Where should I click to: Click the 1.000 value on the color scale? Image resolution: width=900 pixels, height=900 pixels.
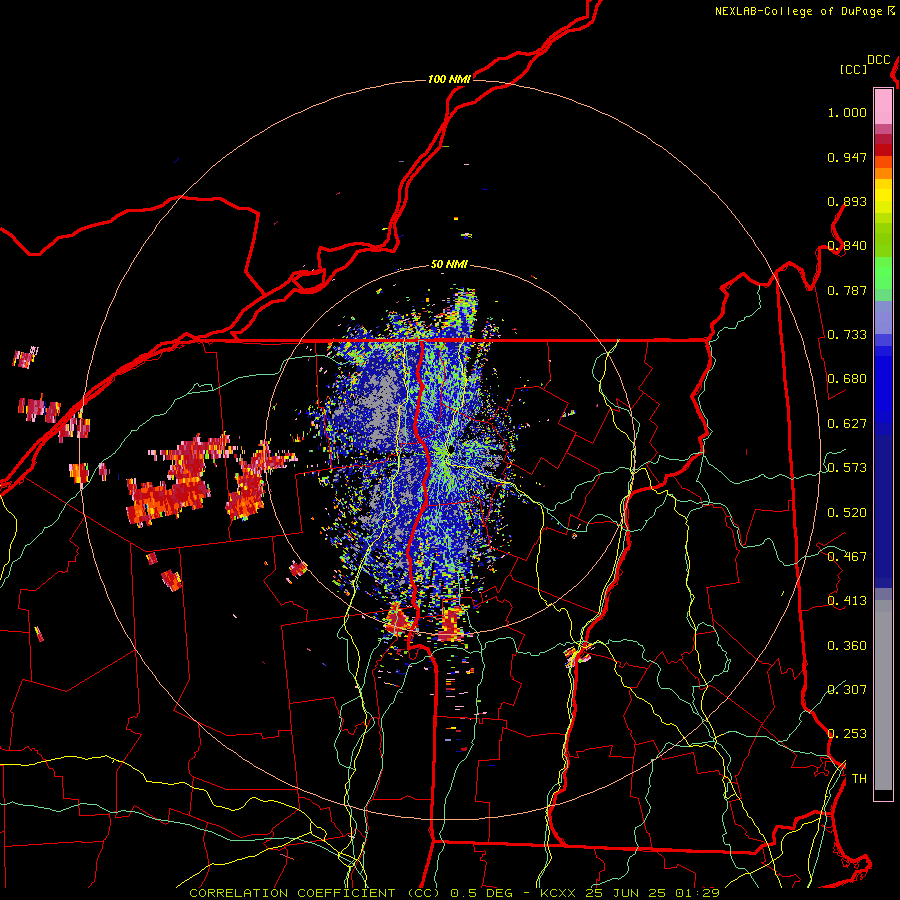tap(847, 112)
